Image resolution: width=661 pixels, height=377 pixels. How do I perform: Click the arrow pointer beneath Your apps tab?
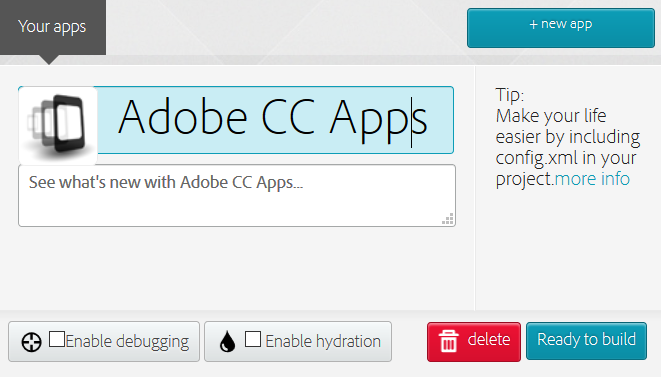pos(49,59)
